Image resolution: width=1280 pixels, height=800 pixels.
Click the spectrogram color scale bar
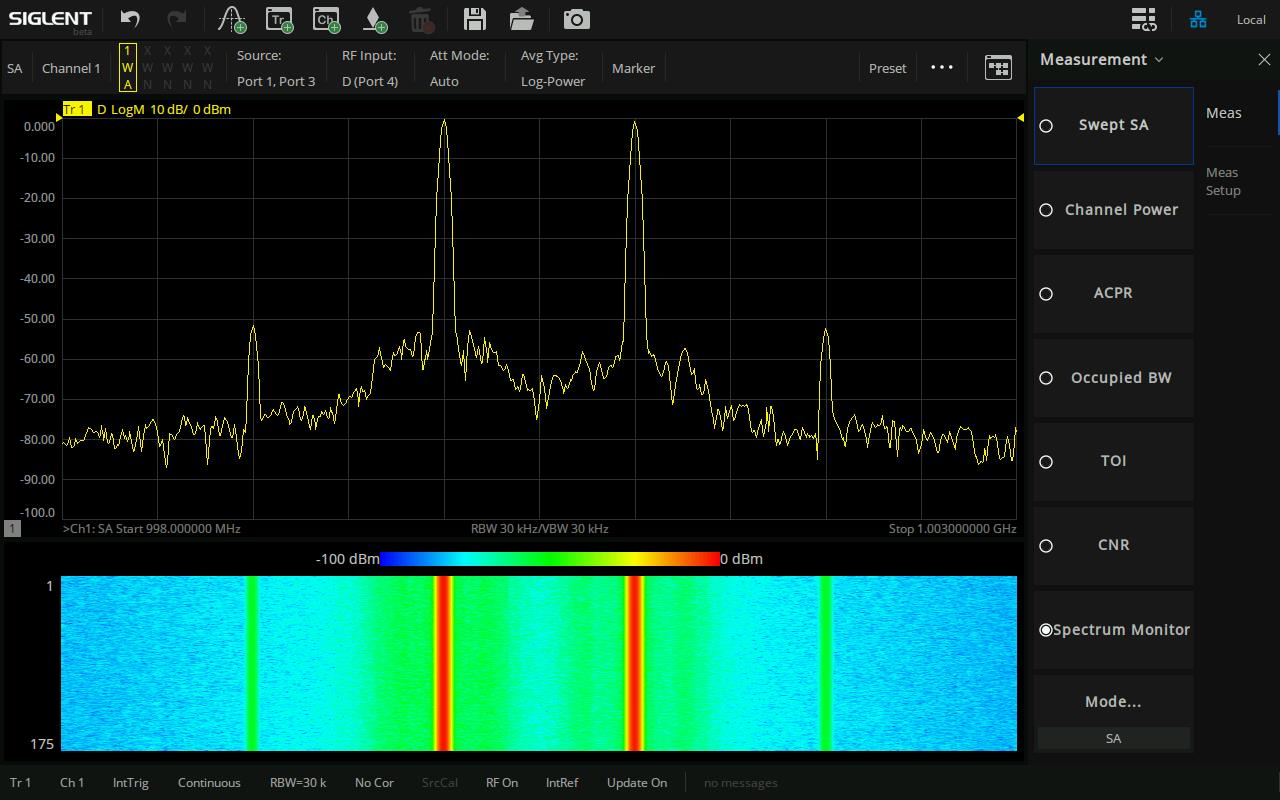point(549,559)
